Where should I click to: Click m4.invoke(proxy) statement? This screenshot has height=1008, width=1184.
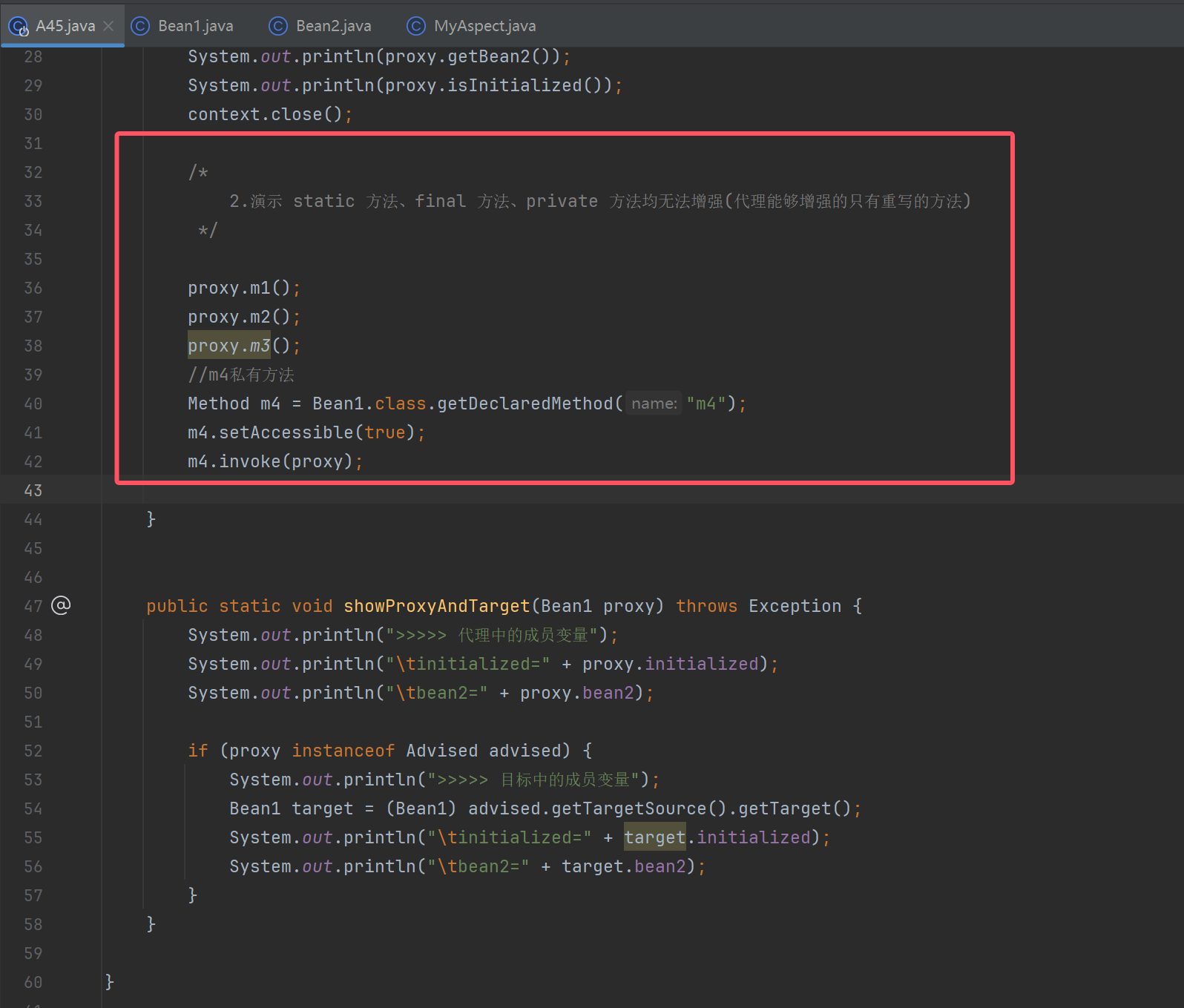point(275,461)
